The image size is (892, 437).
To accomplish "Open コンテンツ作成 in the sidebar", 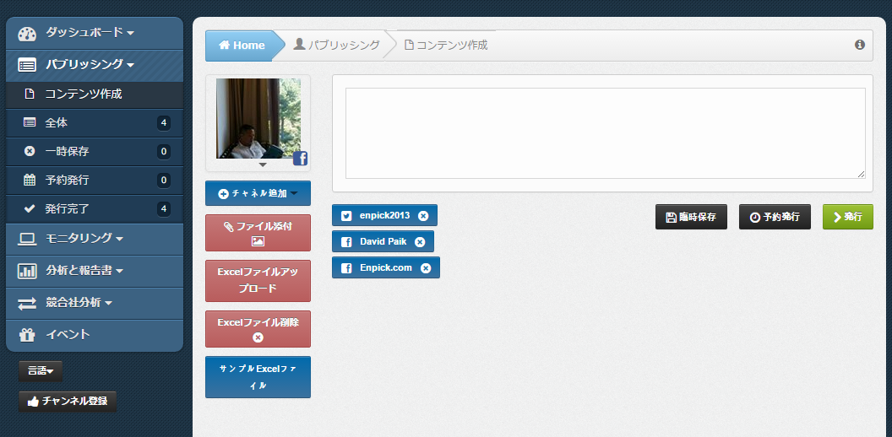I will coord(94,94).
